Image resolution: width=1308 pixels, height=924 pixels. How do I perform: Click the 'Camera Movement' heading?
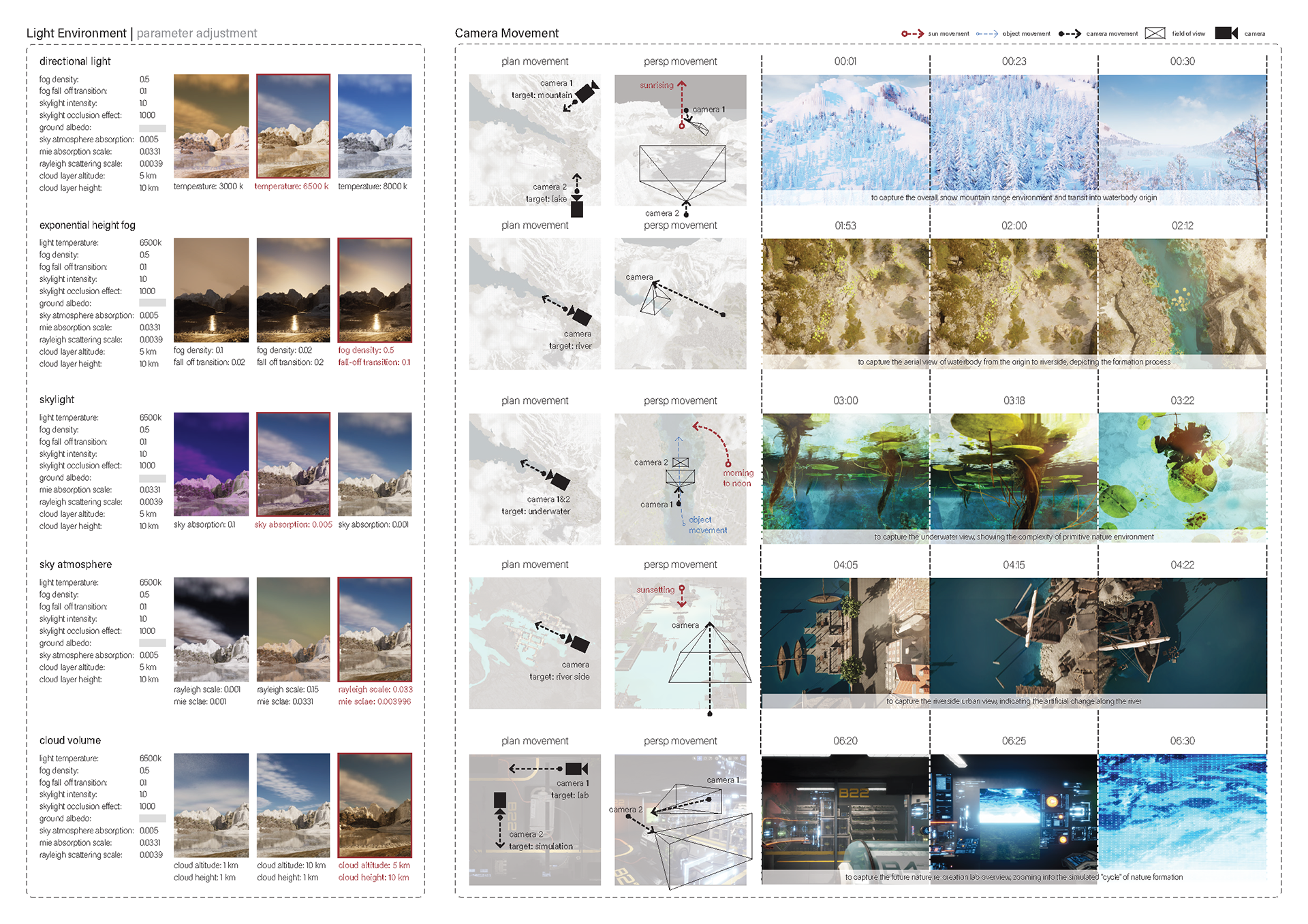507,33
